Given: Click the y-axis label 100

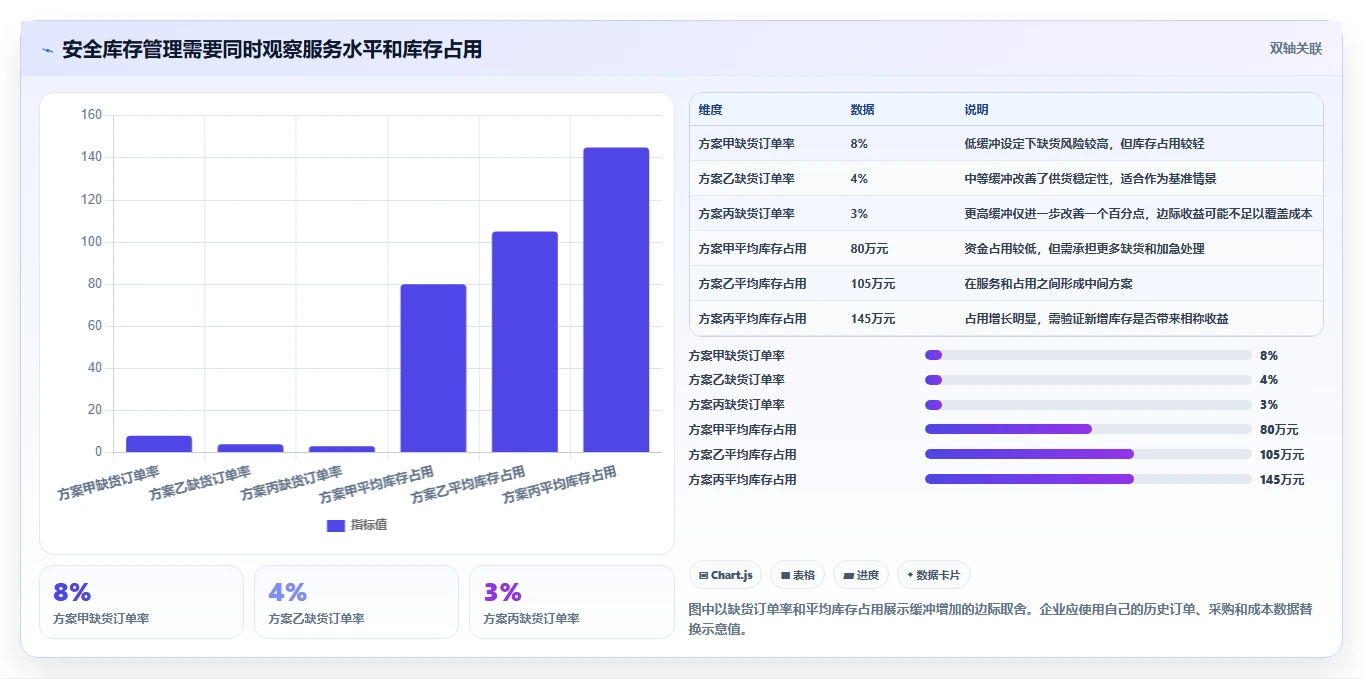Looking at the screenshot, I should 91,242.
